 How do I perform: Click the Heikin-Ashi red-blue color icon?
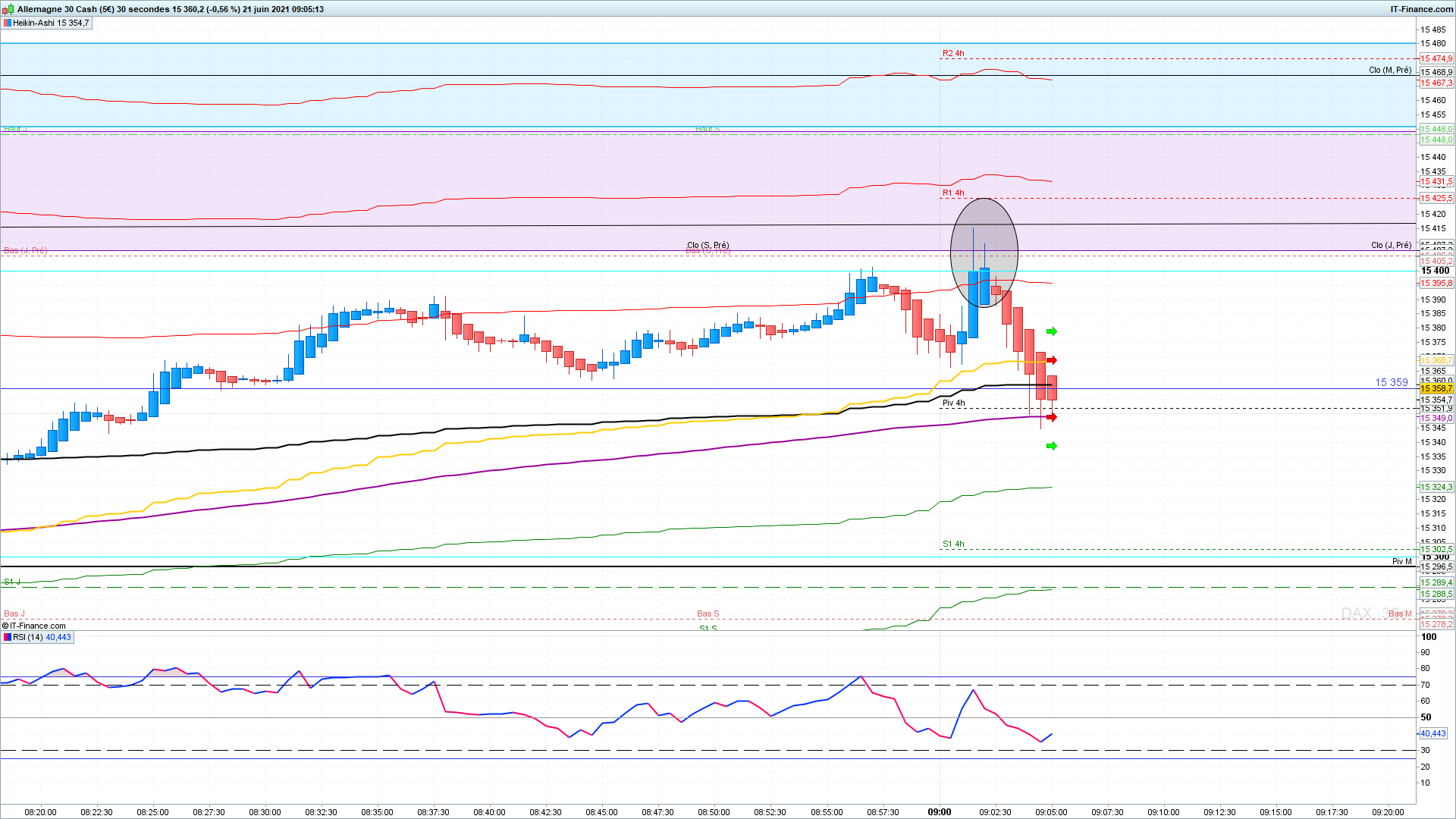pos(7,23)
